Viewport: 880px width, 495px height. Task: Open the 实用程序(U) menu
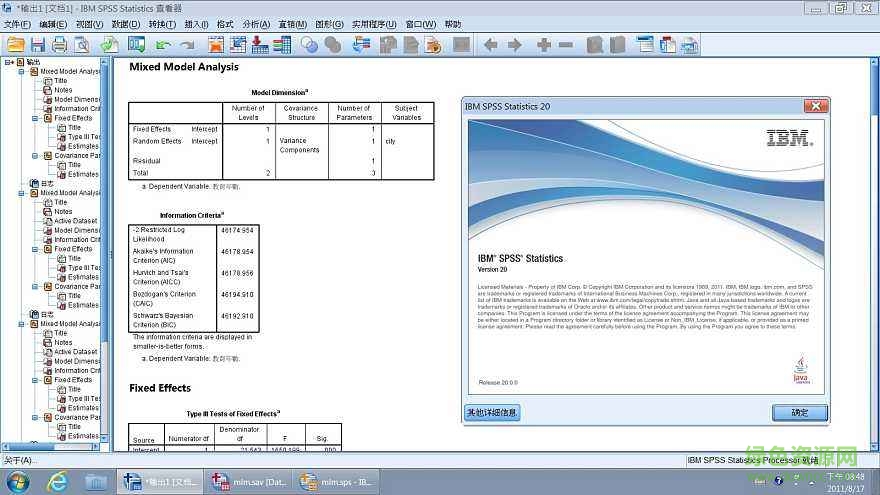(374, 24)
